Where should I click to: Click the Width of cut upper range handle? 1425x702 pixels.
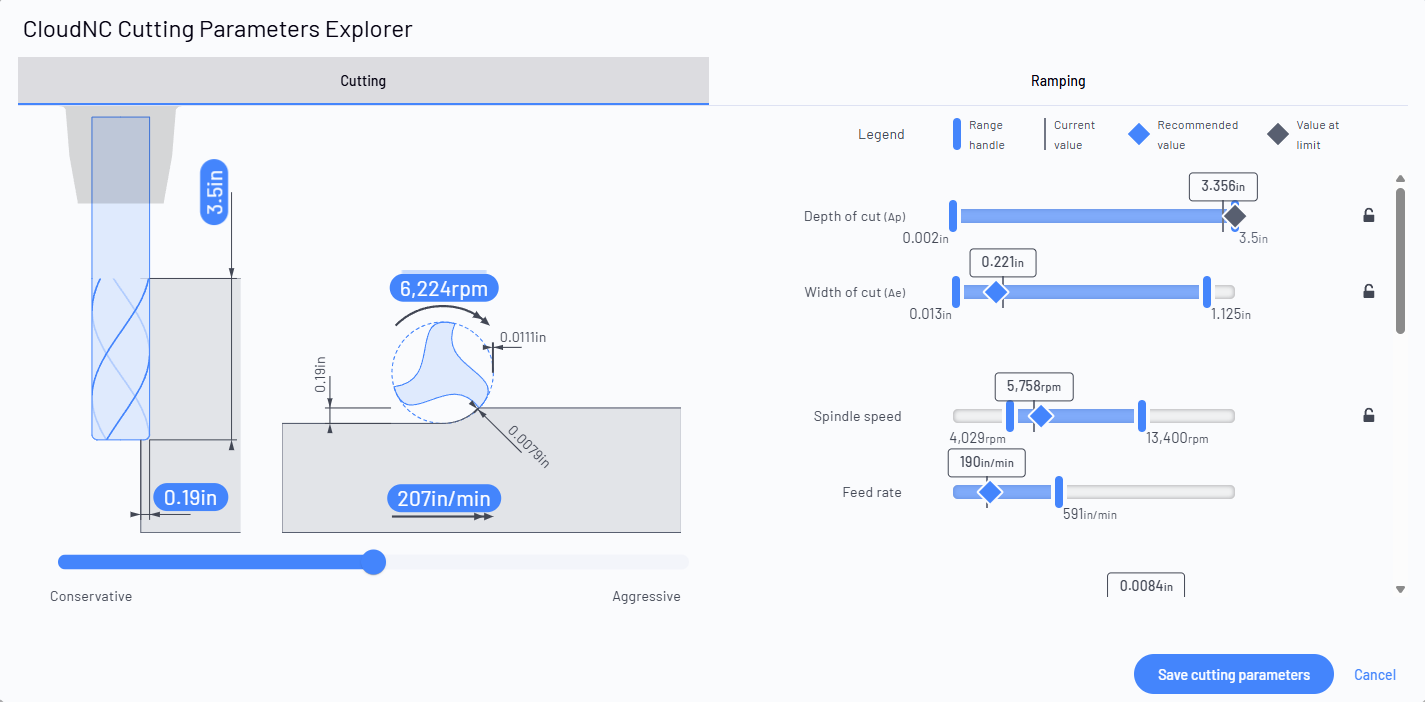[x=1207, y=292]
